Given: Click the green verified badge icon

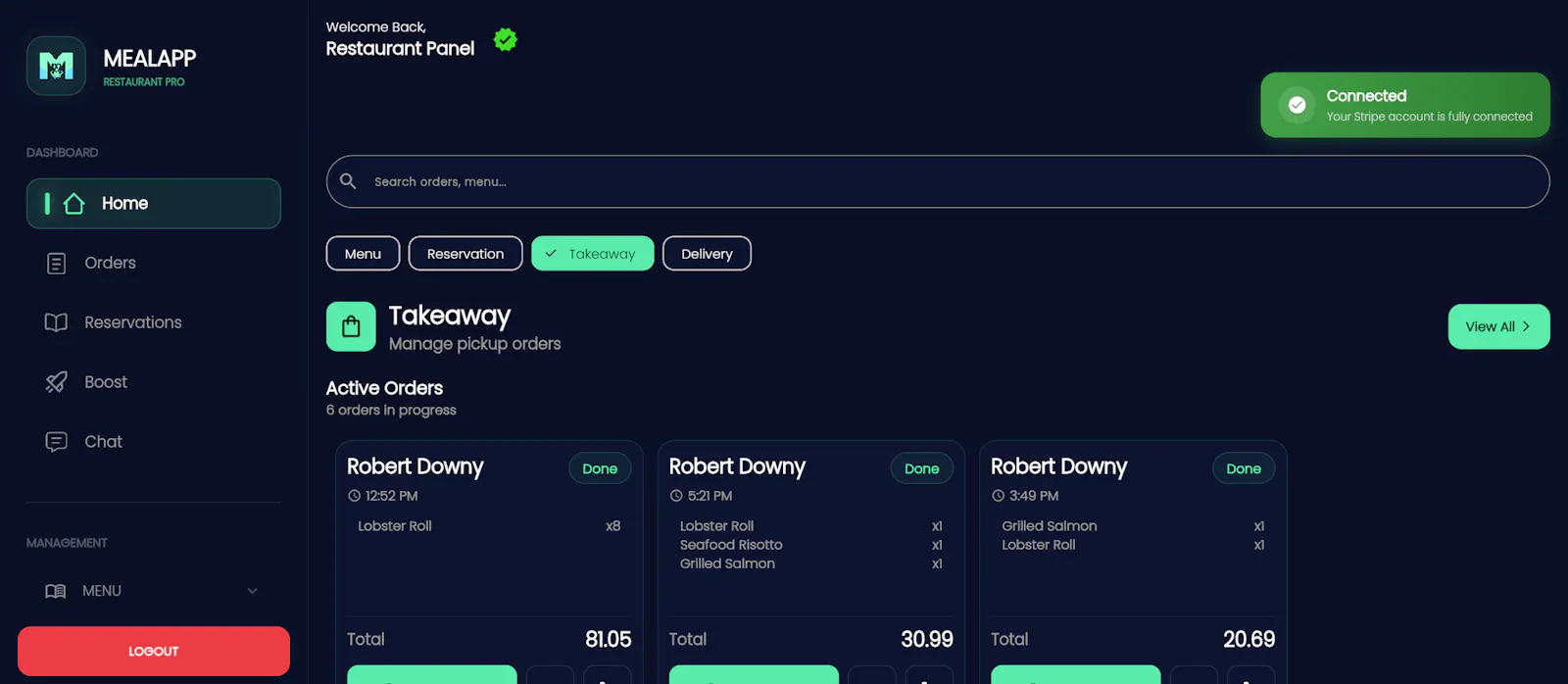Looking at the screenshot, I should (506, 39).
